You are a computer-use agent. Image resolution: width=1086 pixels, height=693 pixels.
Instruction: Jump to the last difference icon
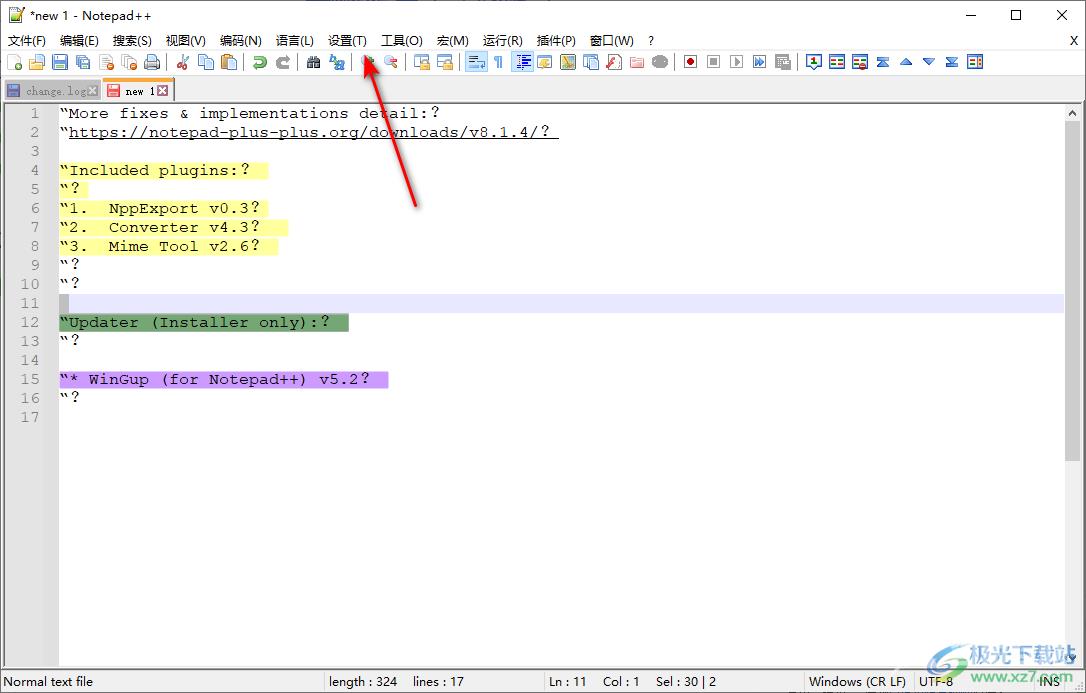pos(952,62)
